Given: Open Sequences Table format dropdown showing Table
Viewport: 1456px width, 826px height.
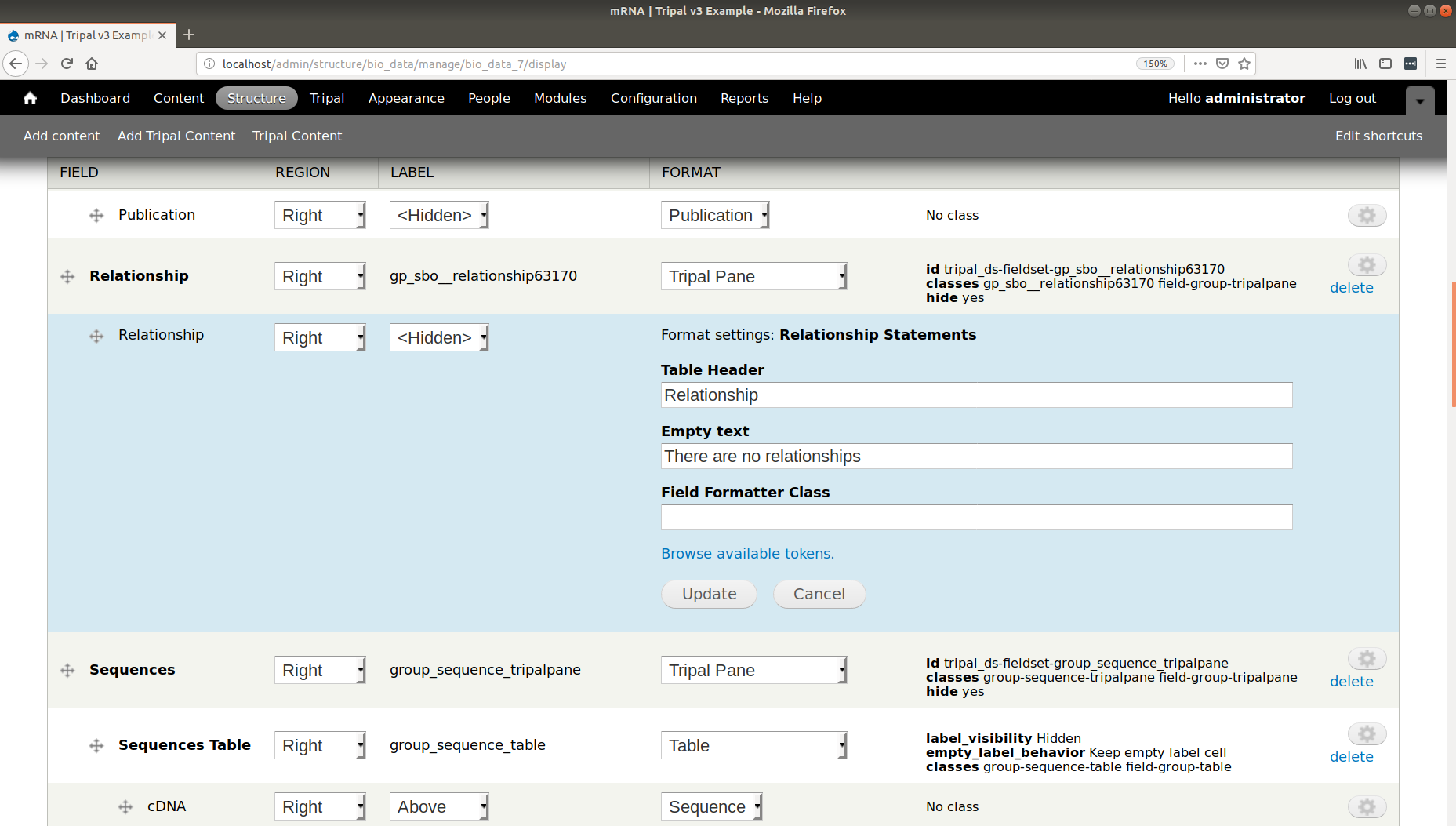Looking at the screenshot, I should click(753, 746).
